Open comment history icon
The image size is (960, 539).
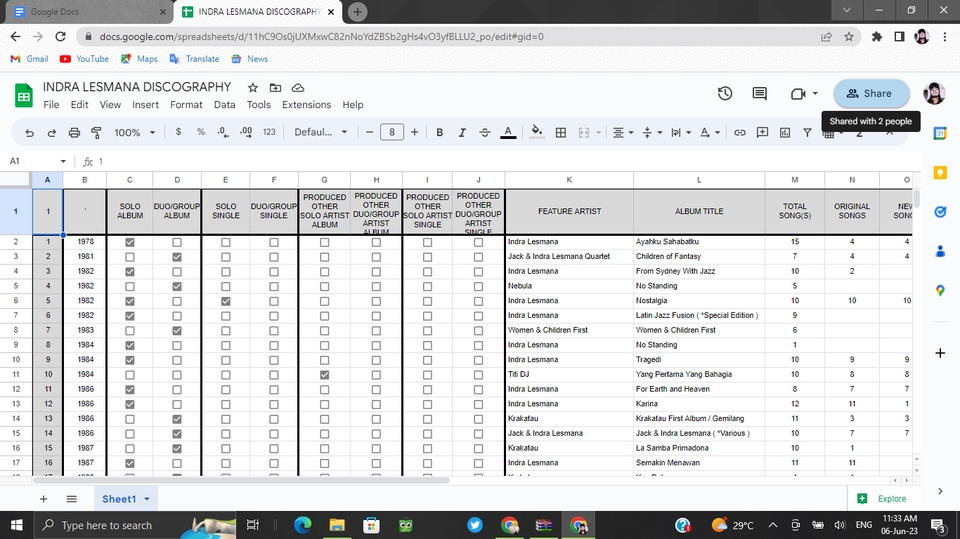coord(759,94)
